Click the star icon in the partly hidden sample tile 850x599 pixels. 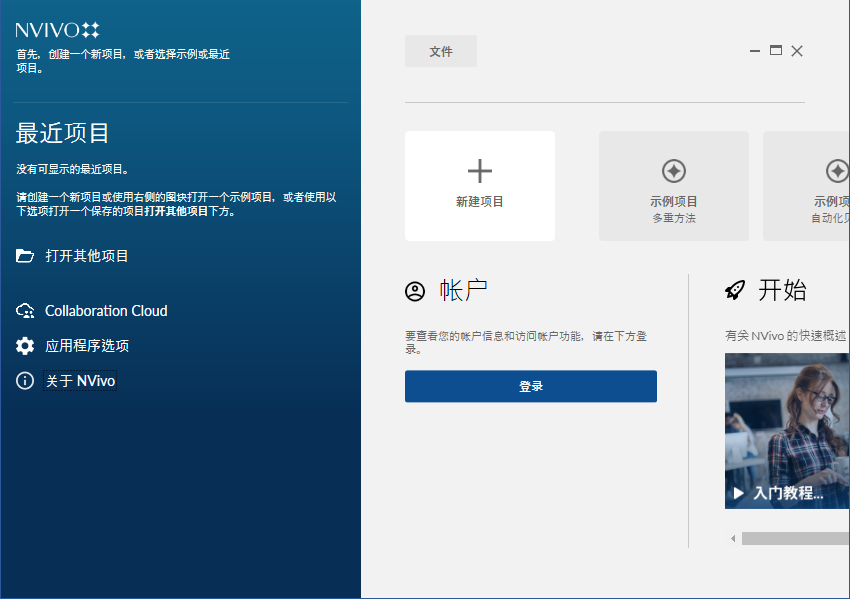coord(838,171)
